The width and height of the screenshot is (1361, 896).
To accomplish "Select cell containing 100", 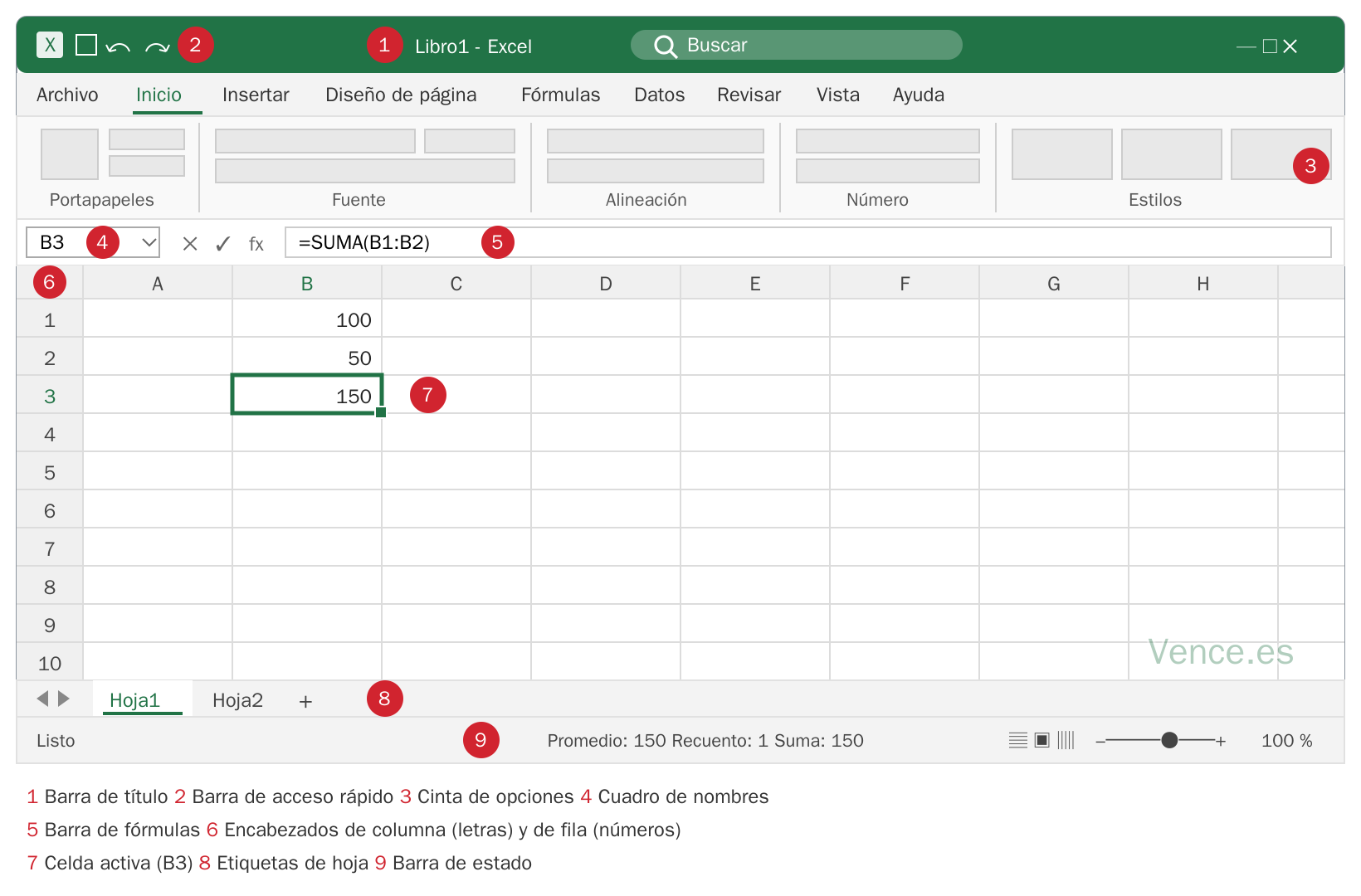I will (x=307, y=319).
